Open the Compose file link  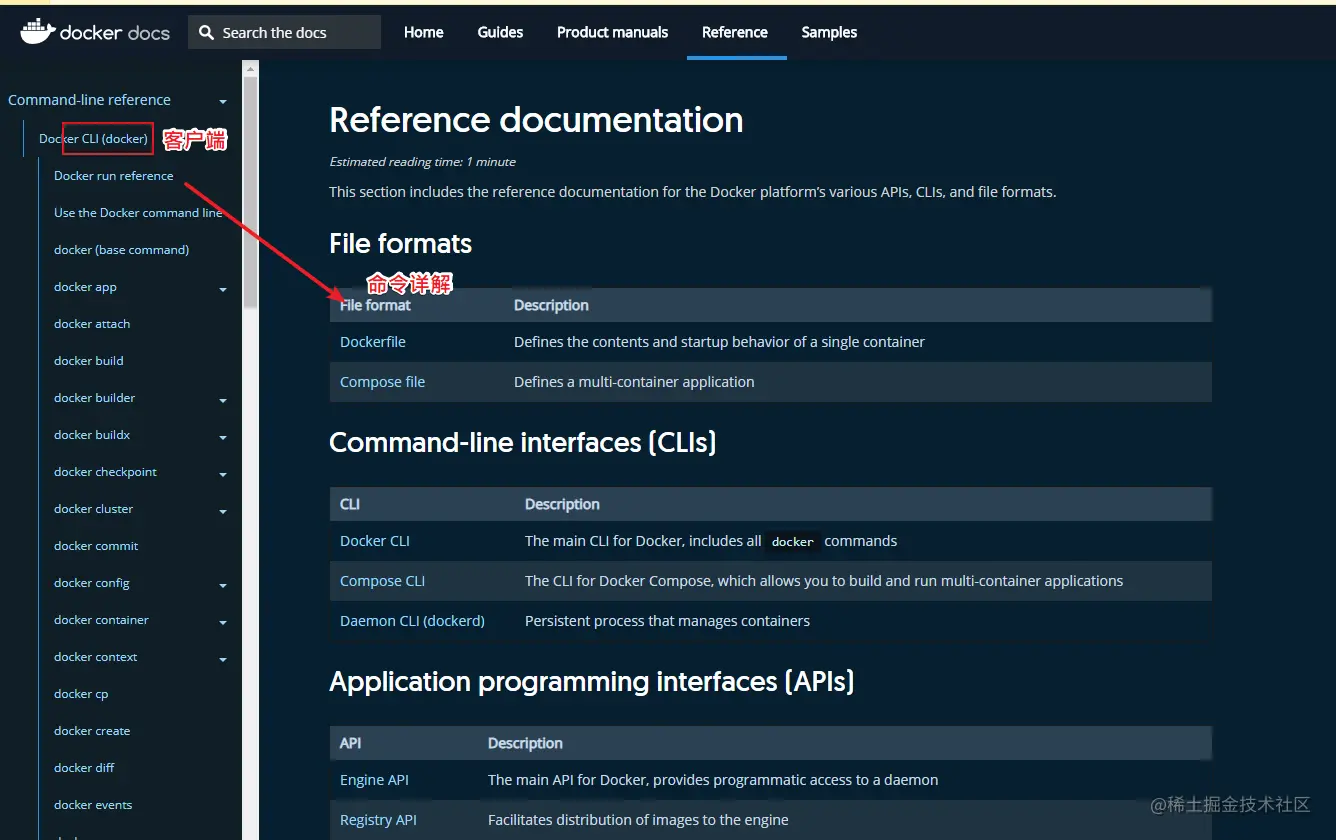(x=382, y=382)
